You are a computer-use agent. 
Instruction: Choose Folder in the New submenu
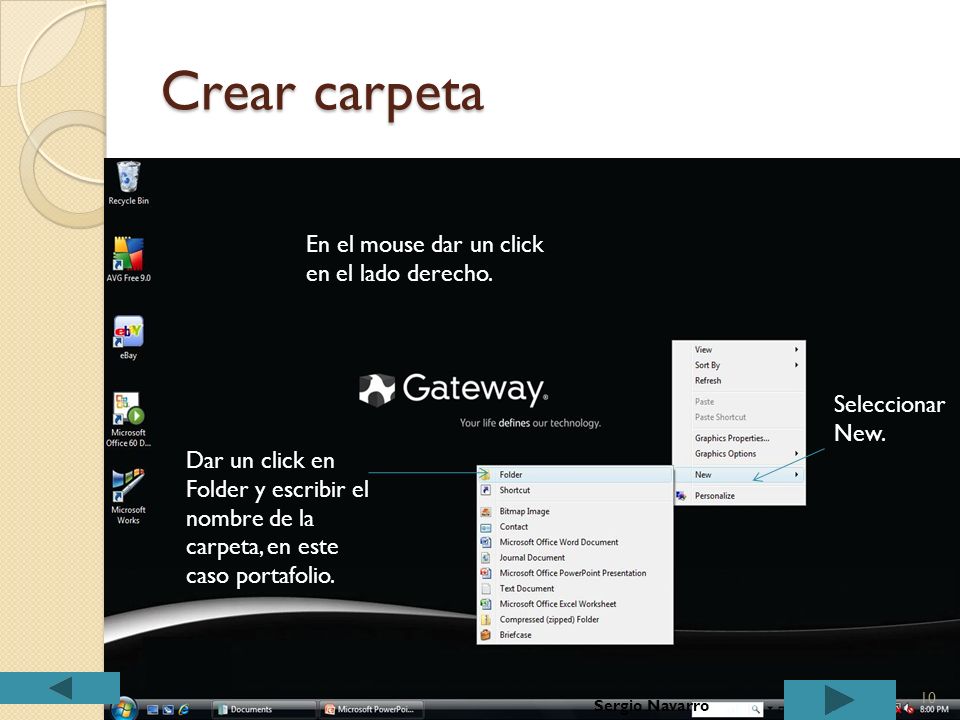[575, 474]
